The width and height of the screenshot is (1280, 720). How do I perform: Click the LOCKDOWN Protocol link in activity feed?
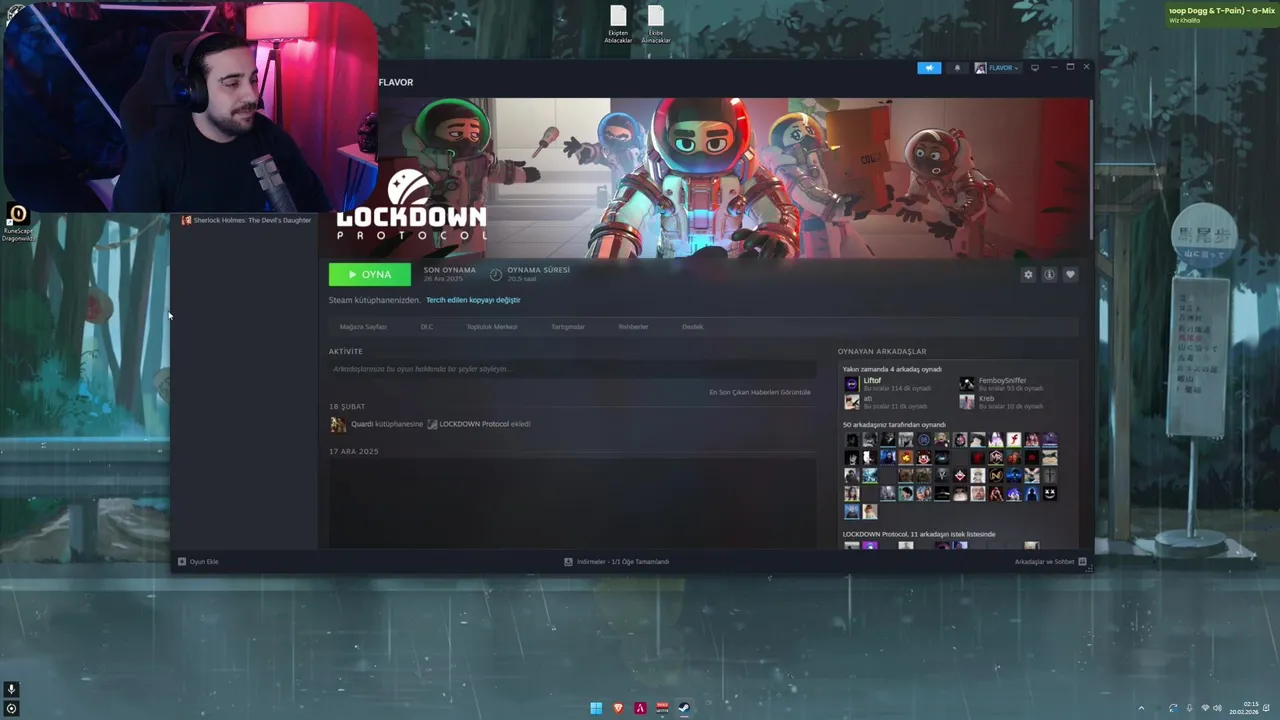click(473, 424)
